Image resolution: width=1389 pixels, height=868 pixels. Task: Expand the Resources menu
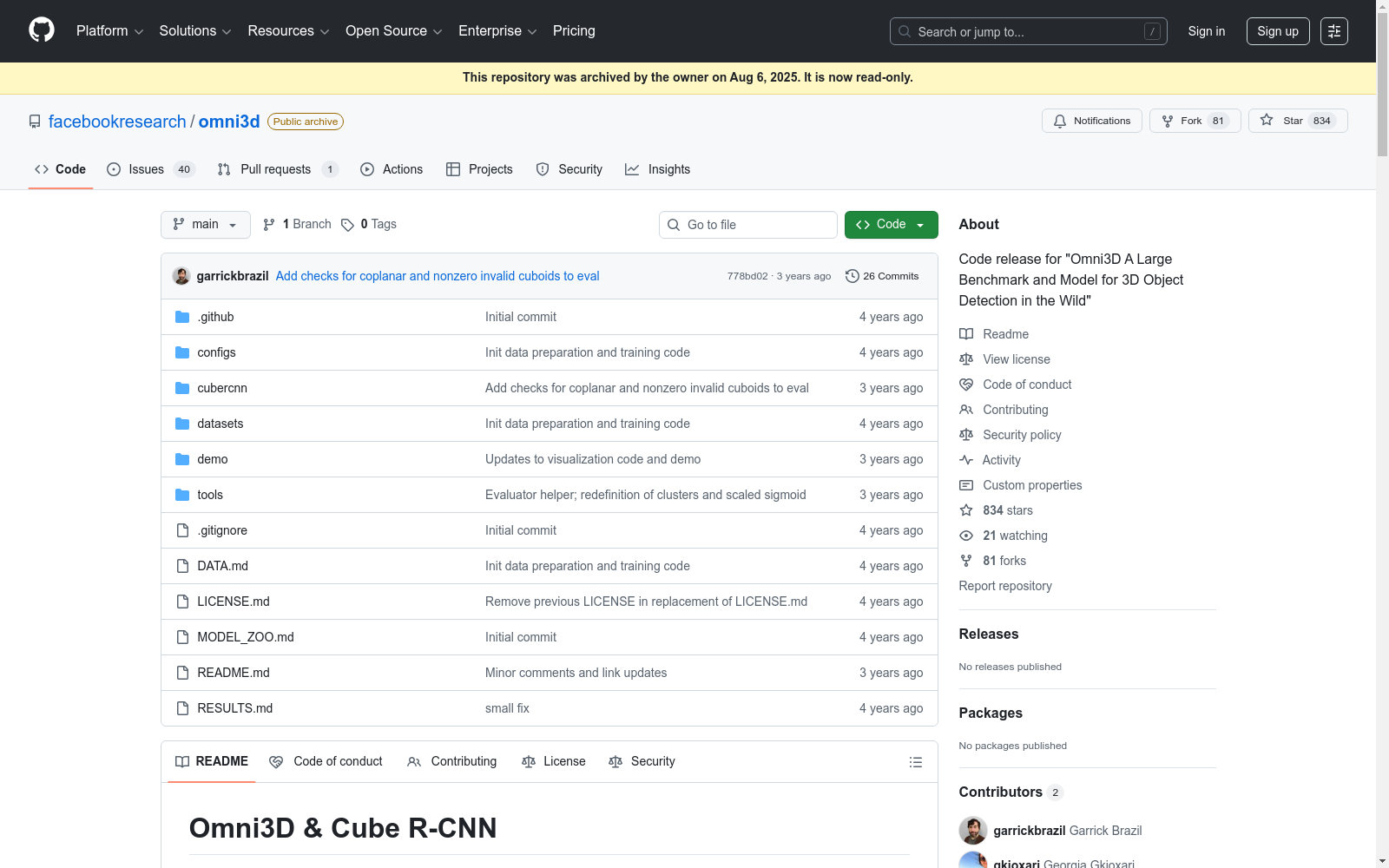(289, 31)
